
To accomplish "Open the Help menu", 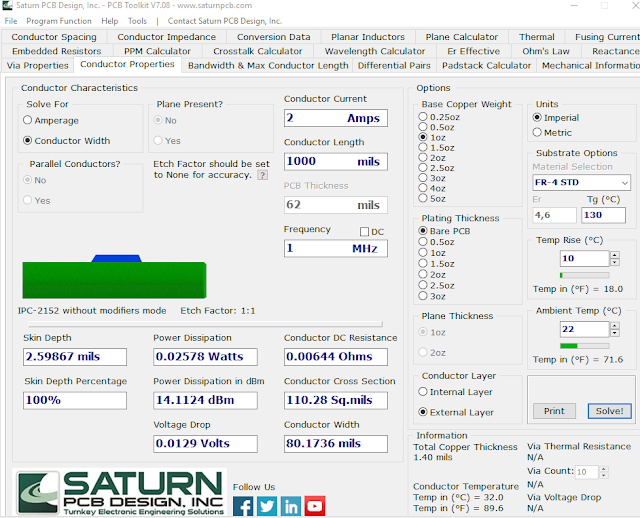I will coord(109,21).
